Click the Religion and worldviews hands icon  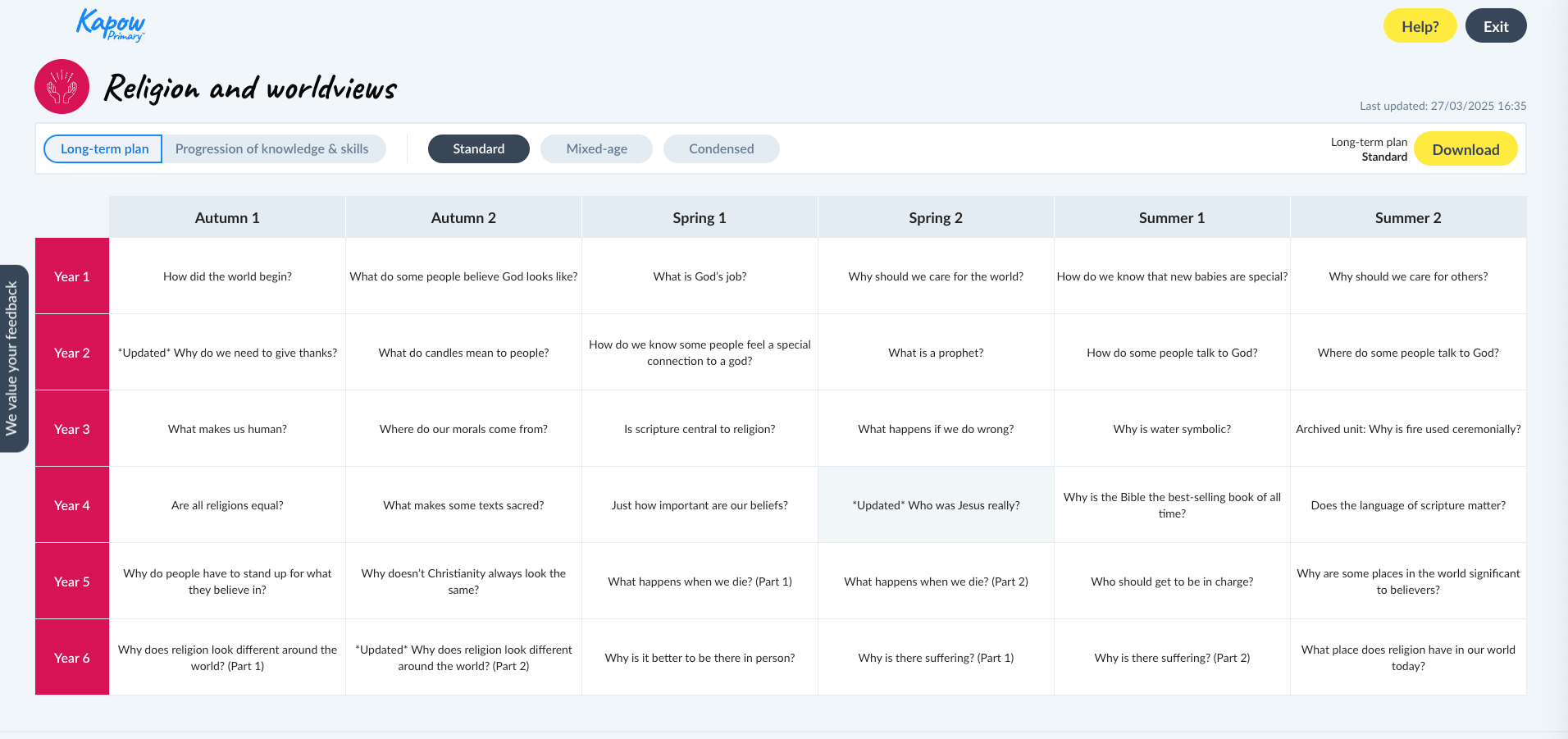coord(62,87)
